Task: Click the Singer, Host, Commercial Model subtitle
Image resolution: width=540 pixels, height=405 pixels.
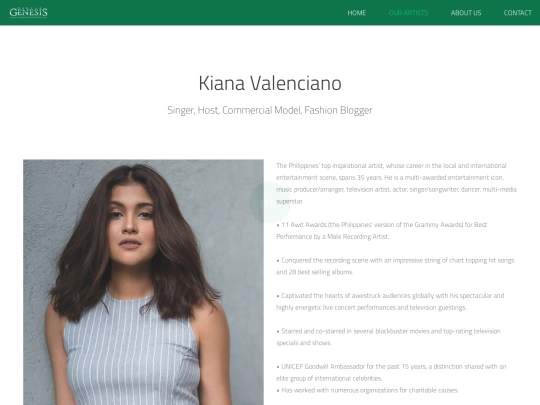Action: [270, 110]
